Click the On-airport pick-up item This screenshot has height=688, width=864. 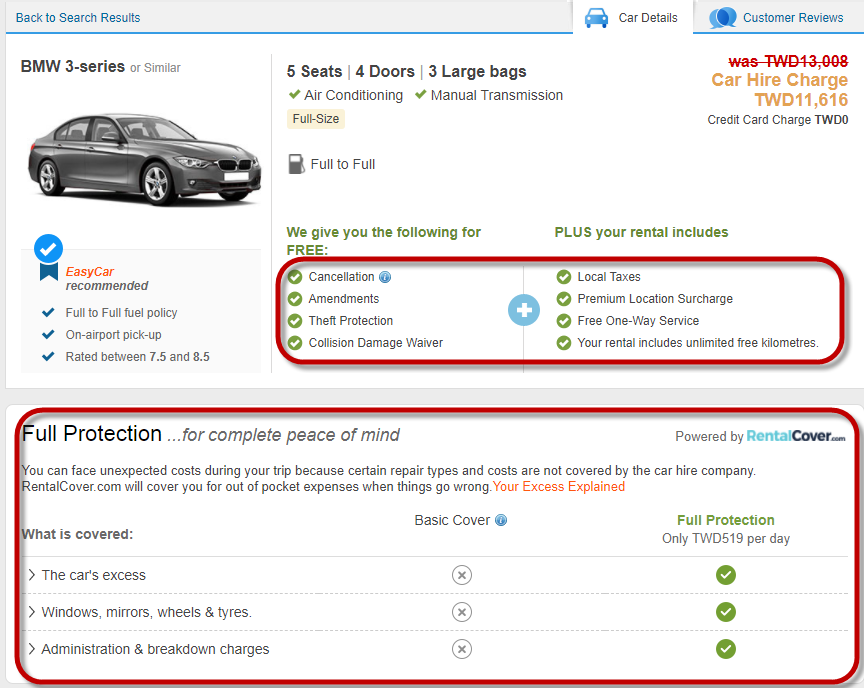pos(114,335)
